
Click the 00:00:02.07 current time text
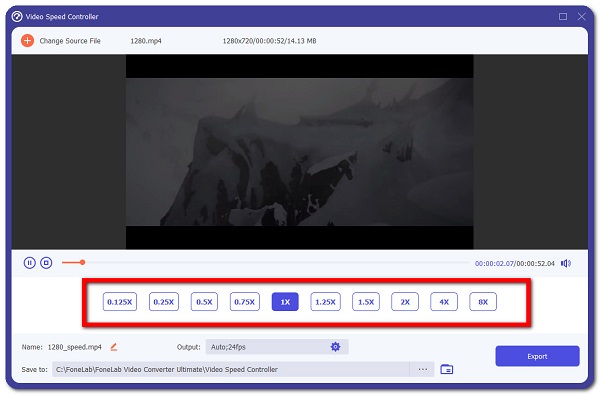click(494, 263)
